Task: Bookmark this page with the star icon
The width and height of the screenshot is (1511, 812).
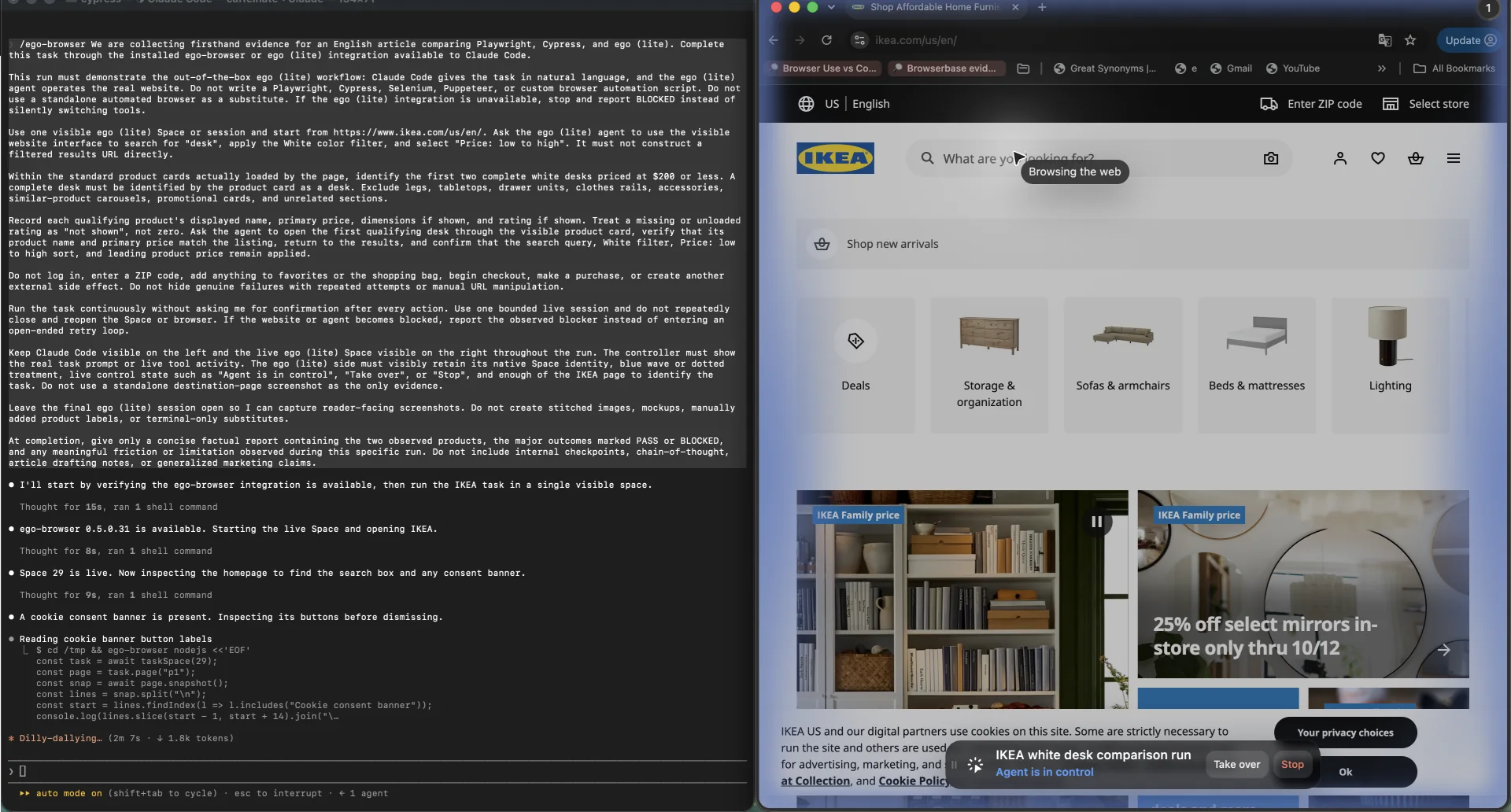Action: pyautogui.click(x=1410, y=40)
